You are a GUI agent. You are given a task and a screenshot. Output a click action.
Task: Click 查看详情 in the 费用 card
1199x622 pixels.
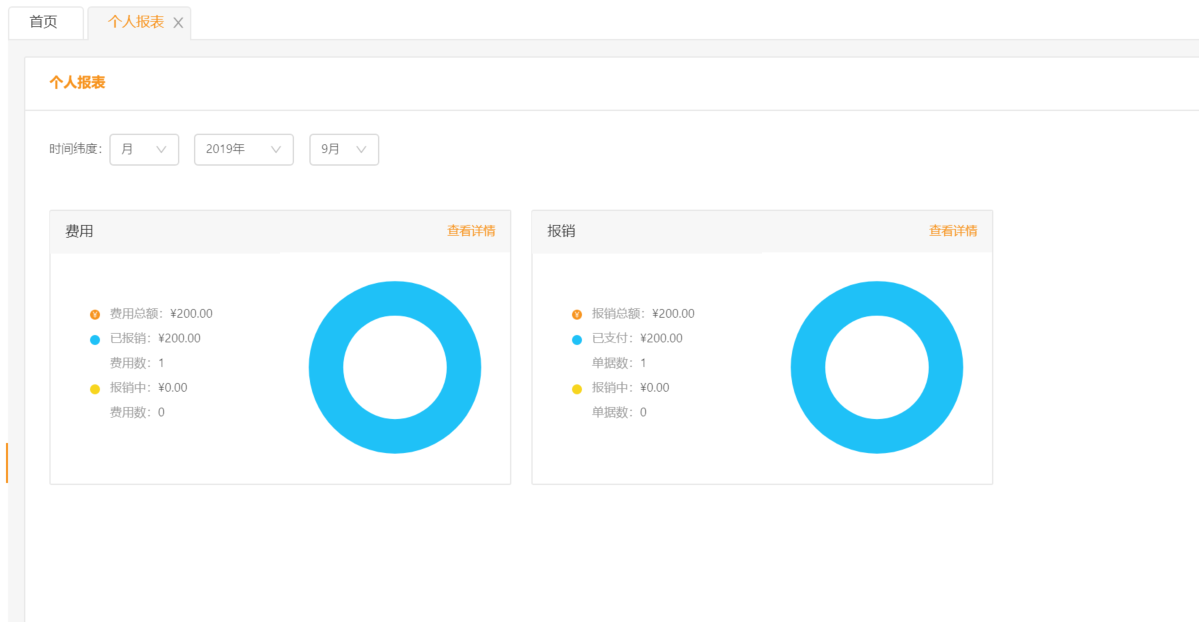coord(470,231)
